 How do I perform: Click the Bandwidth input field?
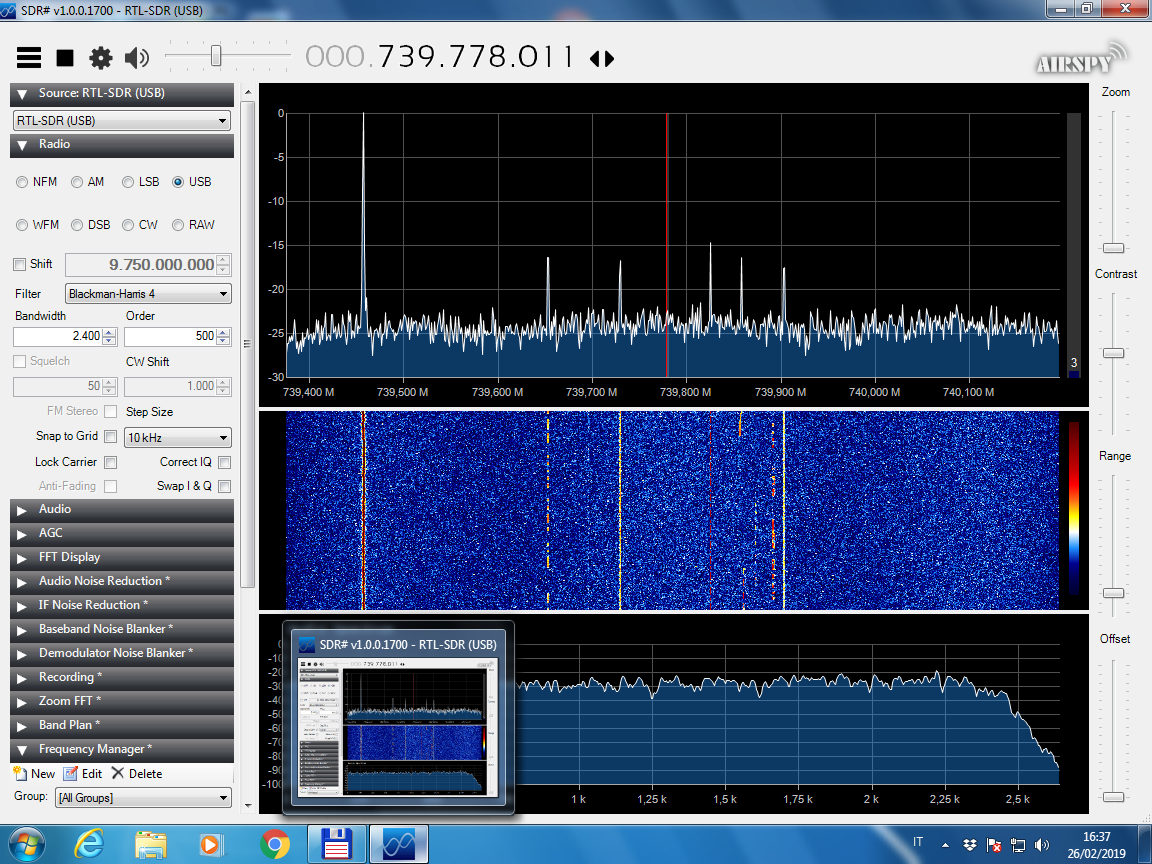point(58,336)
